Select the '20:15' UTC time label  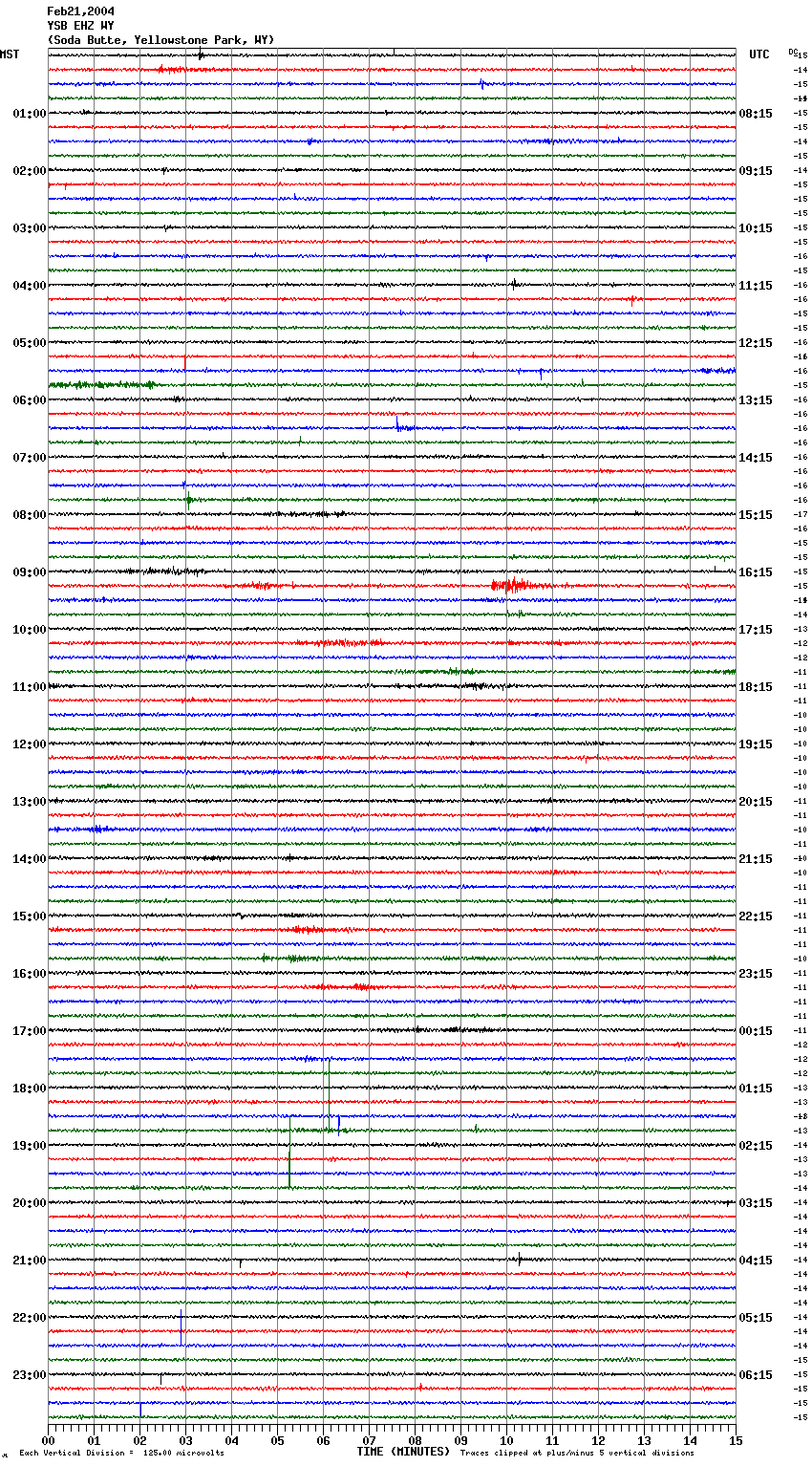pyautogui.click(x=756, y=802)
